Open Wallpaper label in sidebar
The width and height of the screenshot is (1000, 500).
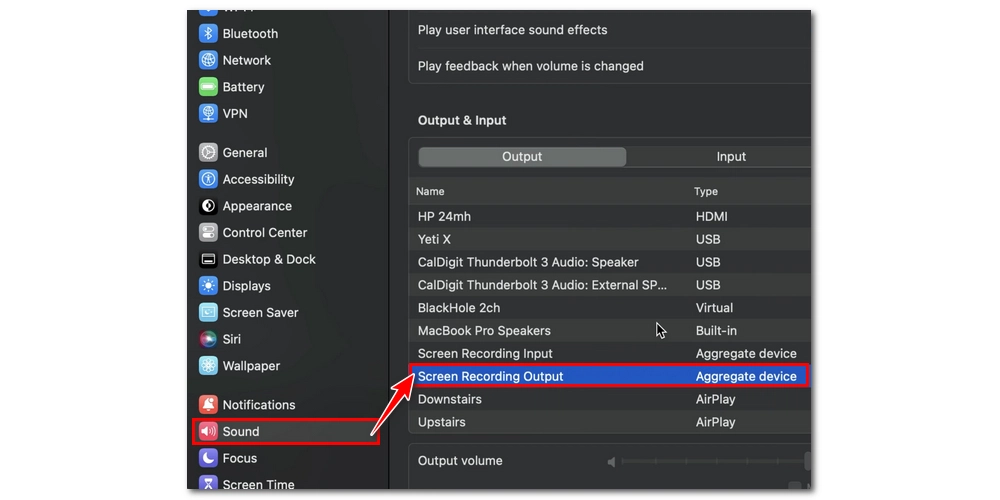(251, 366)
